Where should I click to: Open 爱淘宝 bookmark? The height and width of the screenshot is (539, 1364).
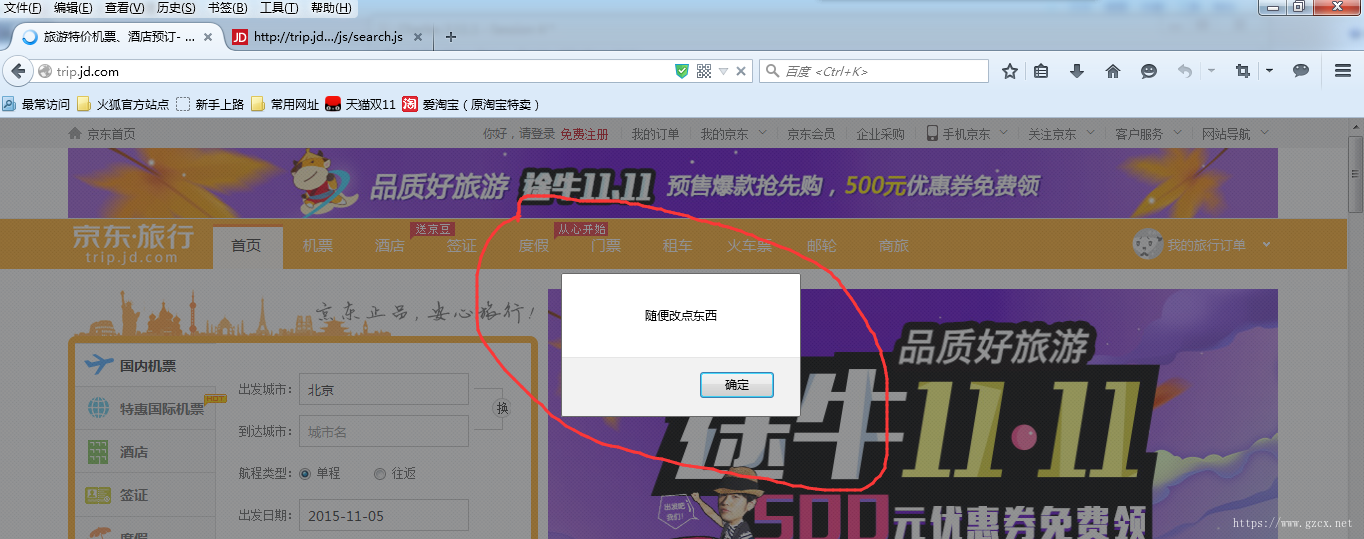point(471,104)
